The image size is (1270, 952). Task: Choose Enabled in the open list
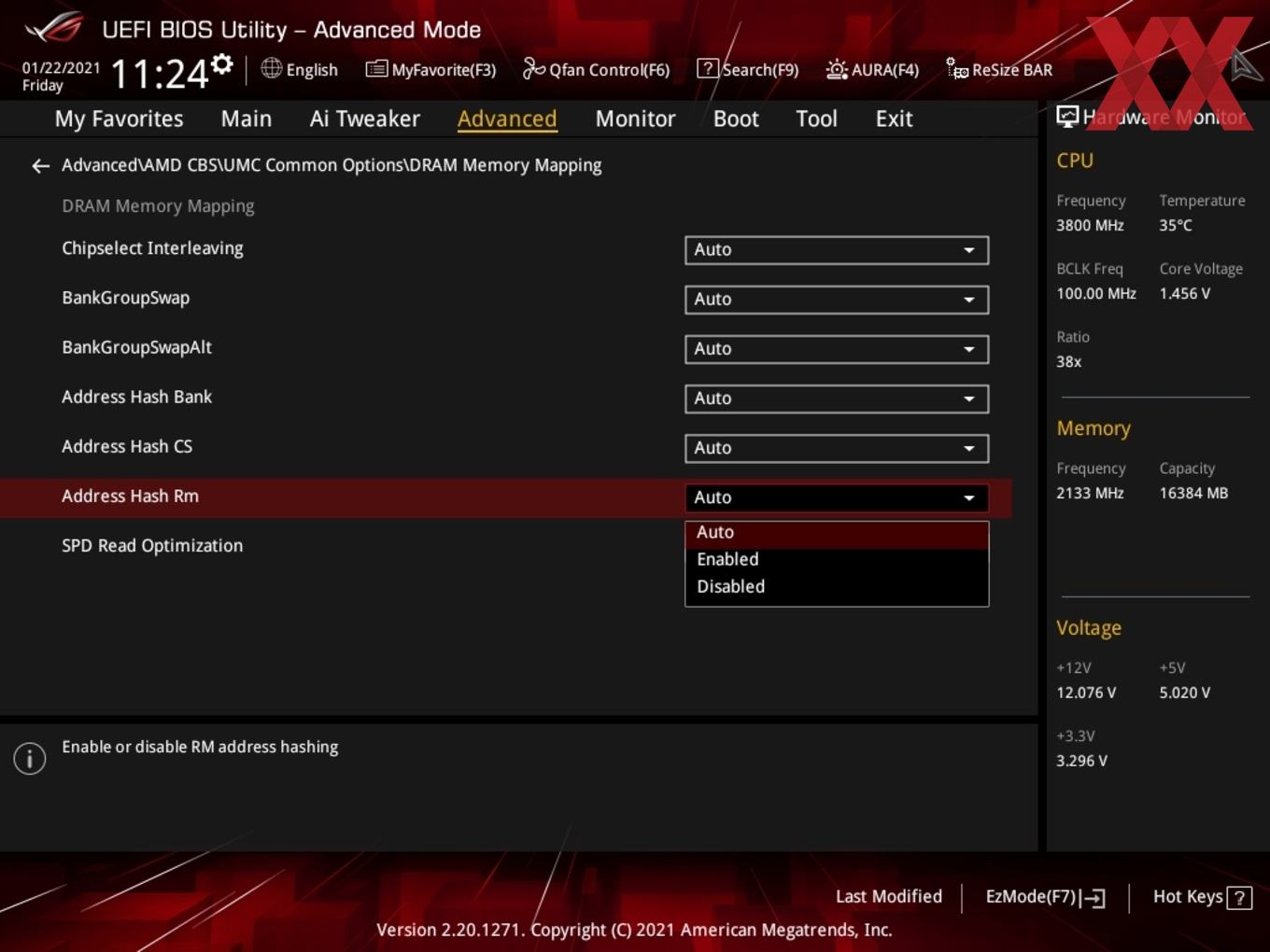837,560
